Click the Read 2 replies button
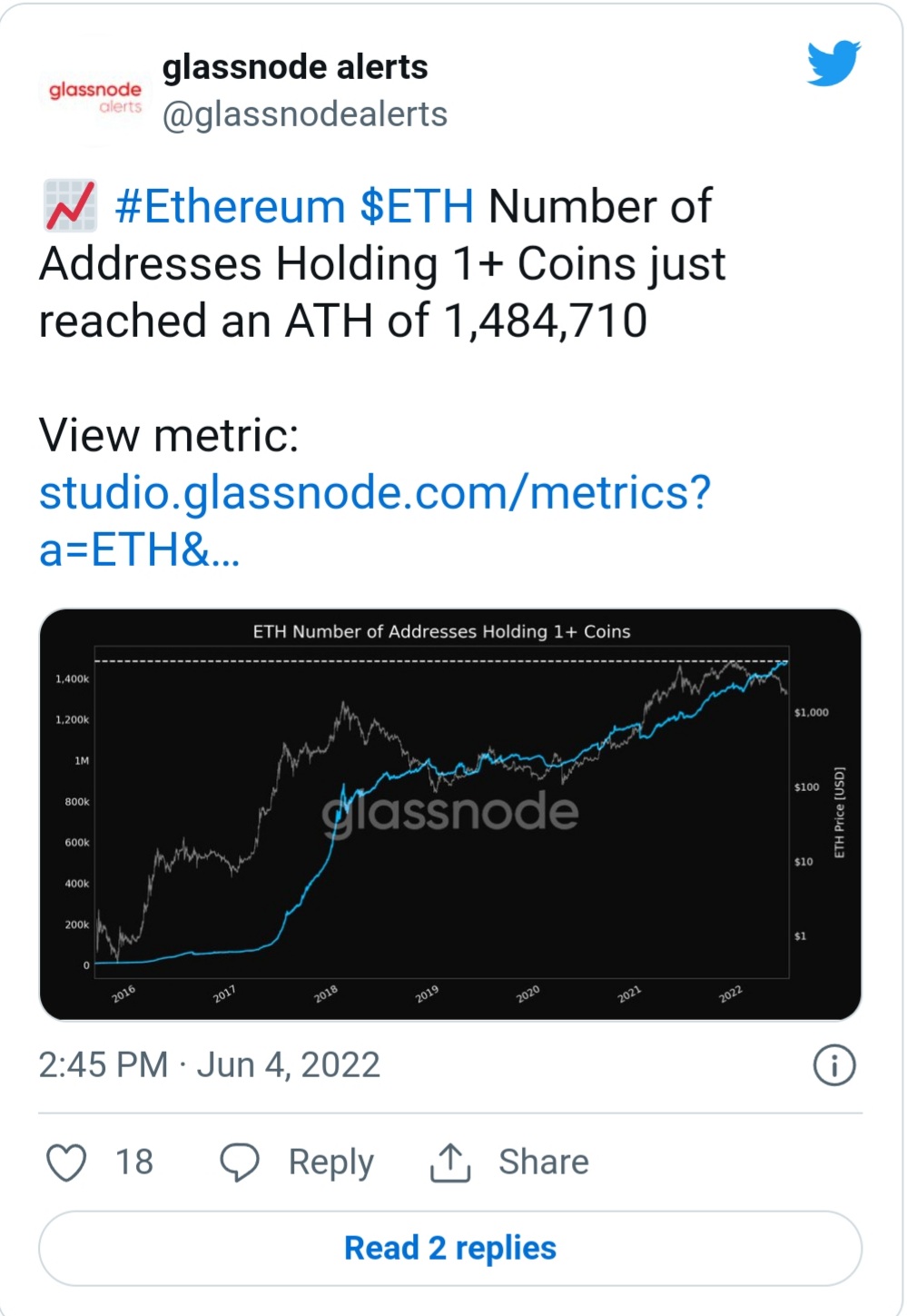The height and width of the screenshot is (1316, 907). [450, 1249]
